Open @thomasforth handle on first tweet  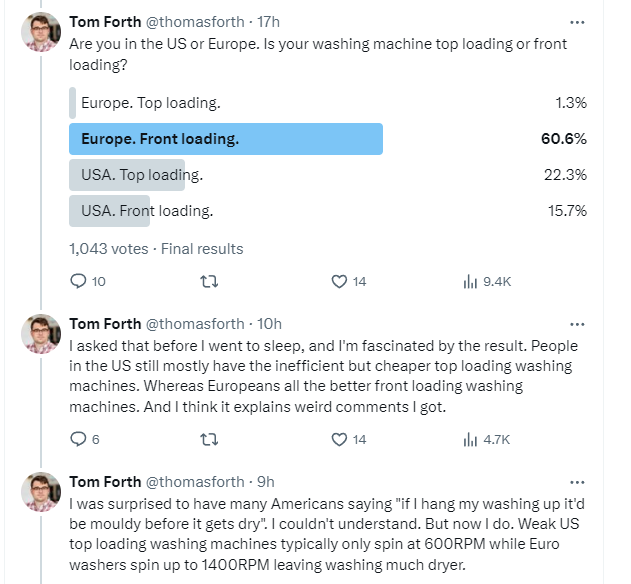pos(195,22)
